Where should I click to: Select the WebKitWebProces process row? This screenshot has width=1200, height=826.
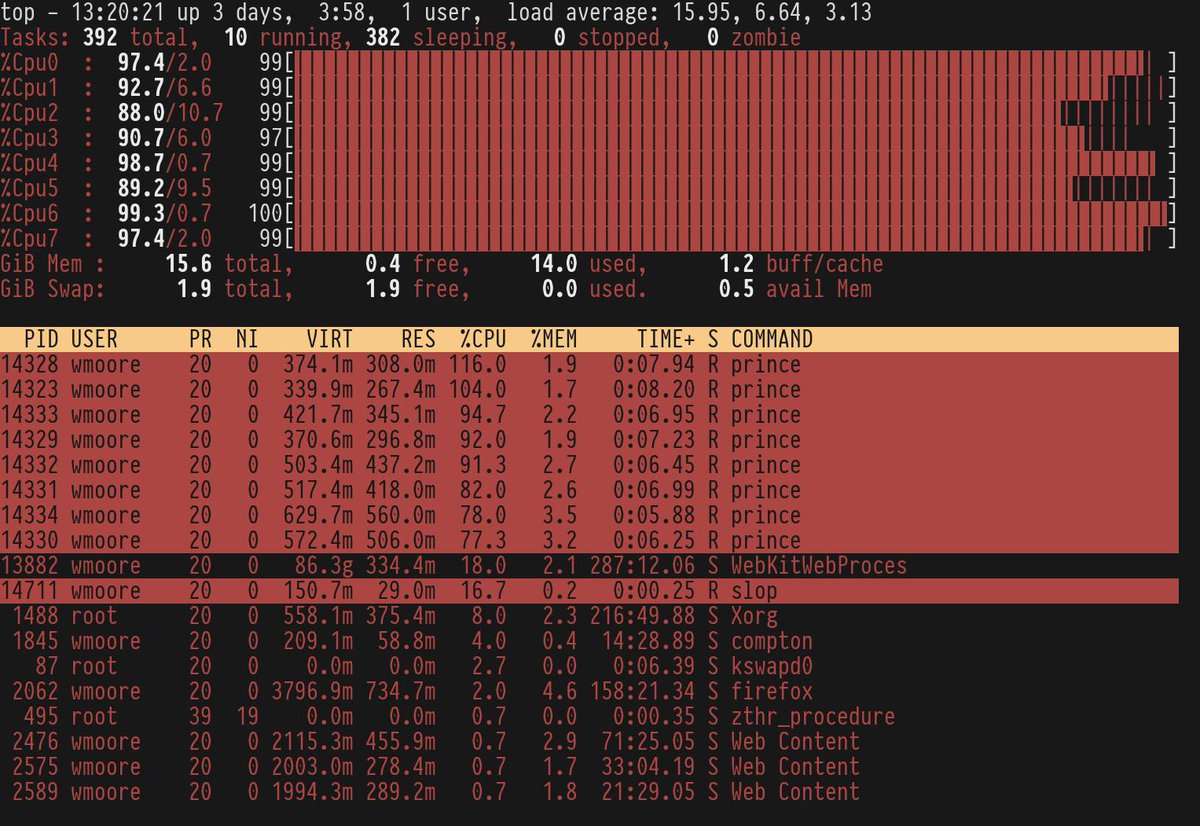pos(400,565)
